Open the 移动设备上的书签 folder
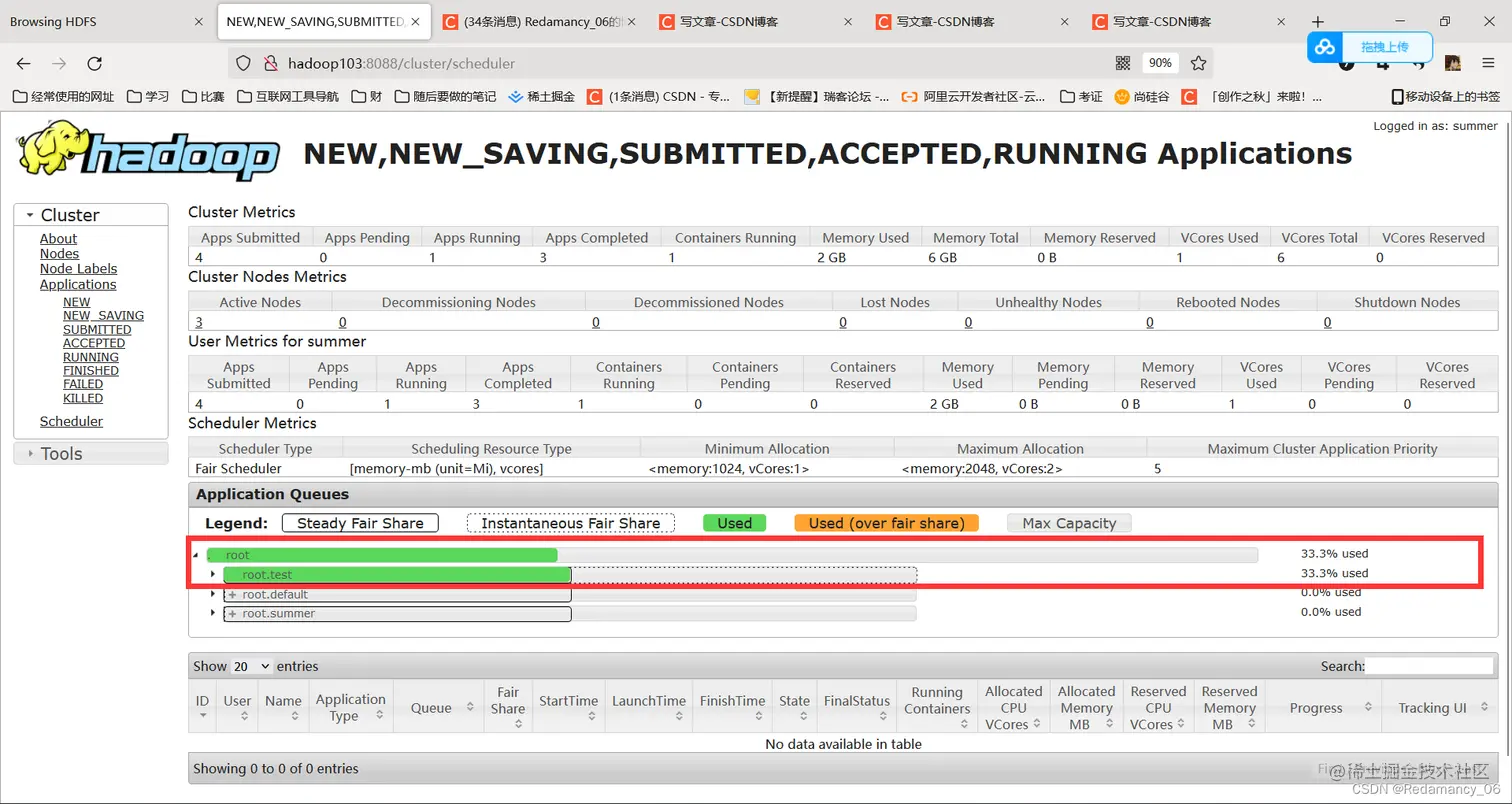The height and width of the screenshot is (804, 1512). click(1446, 97)
